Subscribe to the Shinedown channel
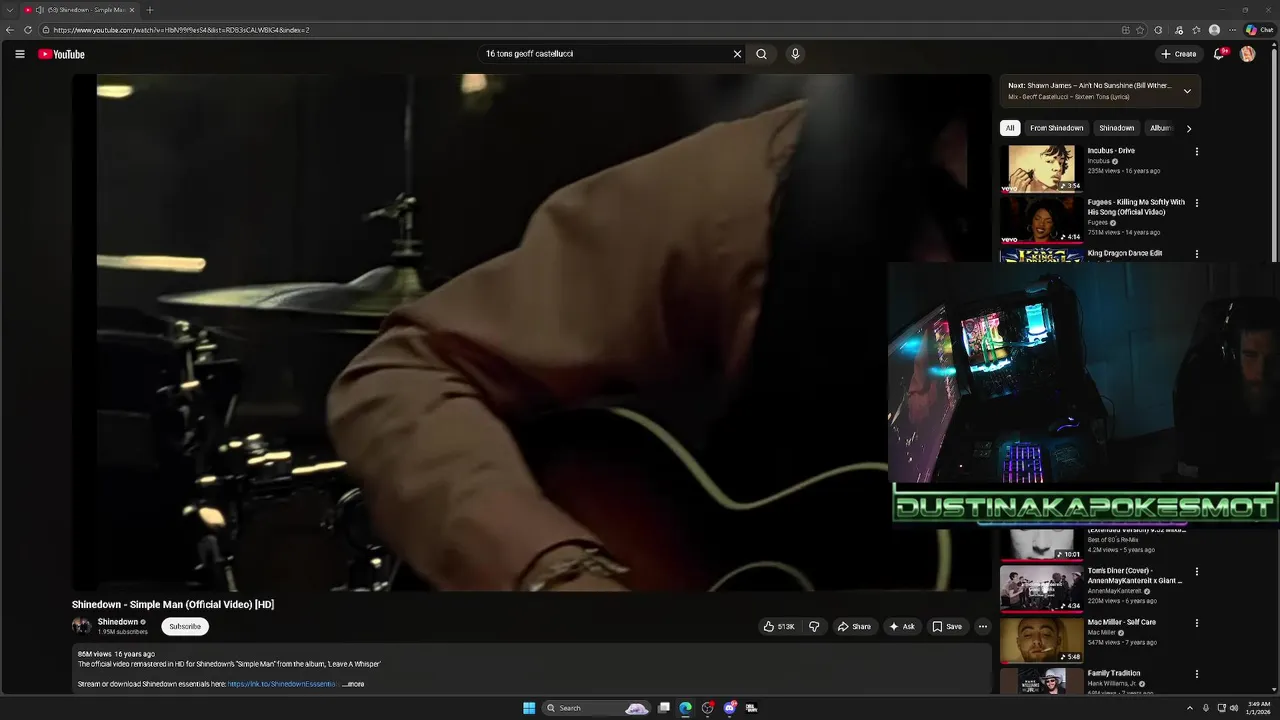The width and height of the screenshot is (1280, 720). (185, 627)
